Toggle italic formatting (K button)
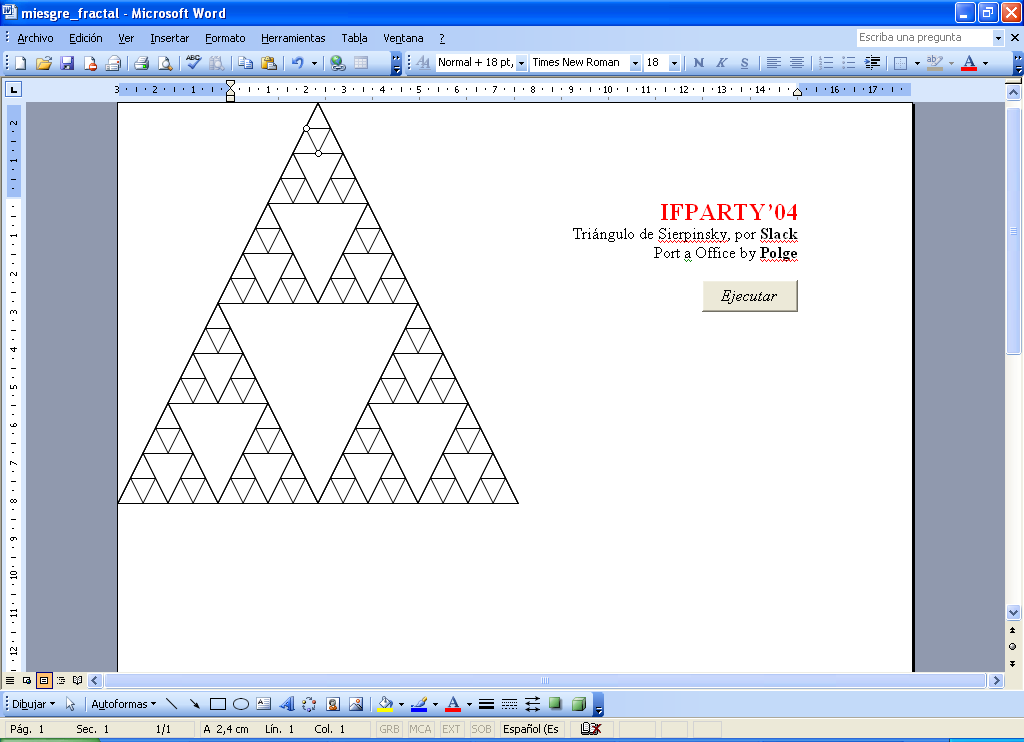 [x=721, y=63]
